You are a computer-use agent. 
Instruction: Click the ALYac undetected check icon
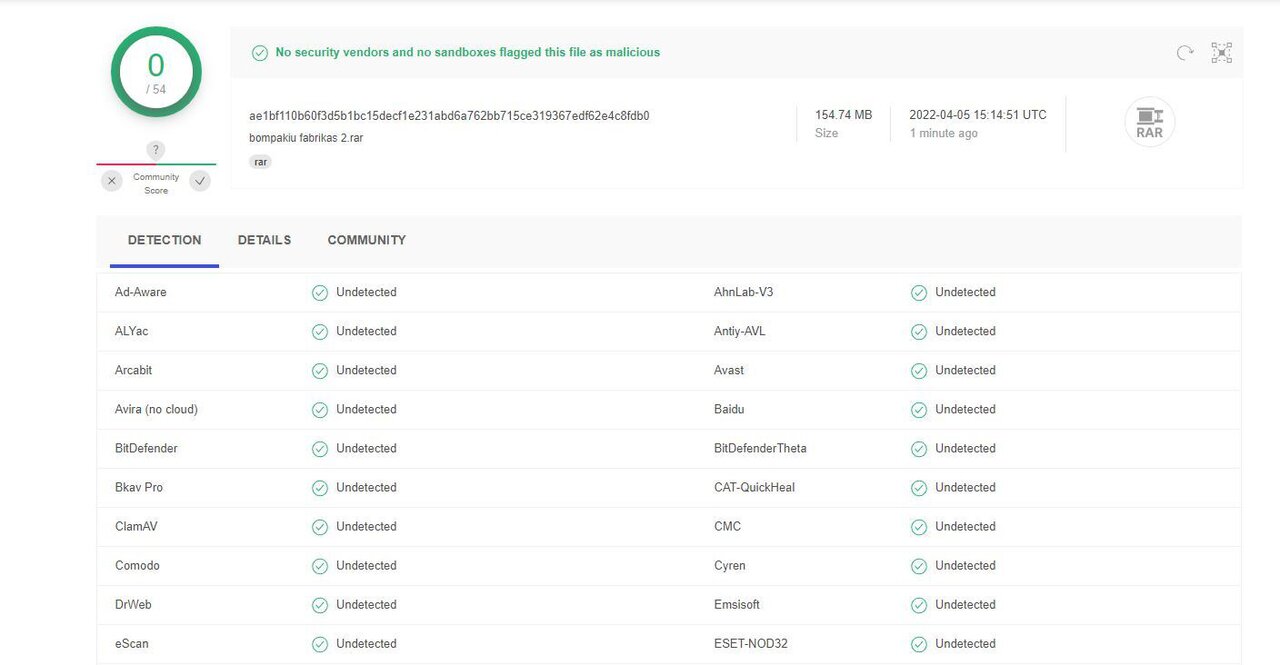[x=320, y=332]
